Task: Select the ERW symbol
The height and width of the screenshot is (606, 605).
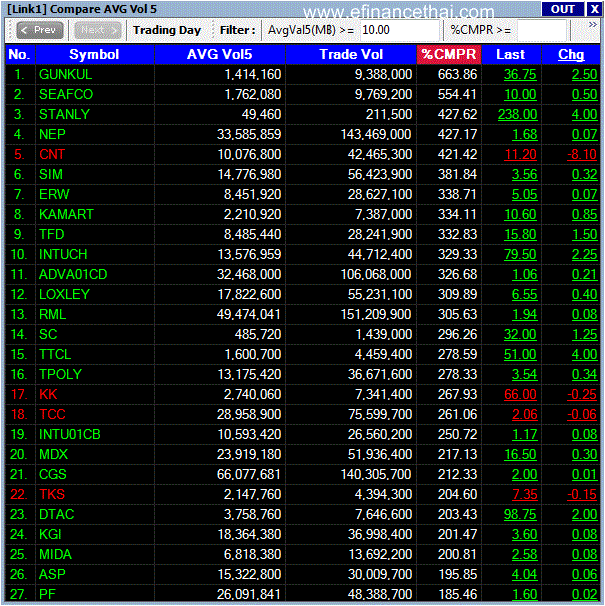Action: [54, 194]
